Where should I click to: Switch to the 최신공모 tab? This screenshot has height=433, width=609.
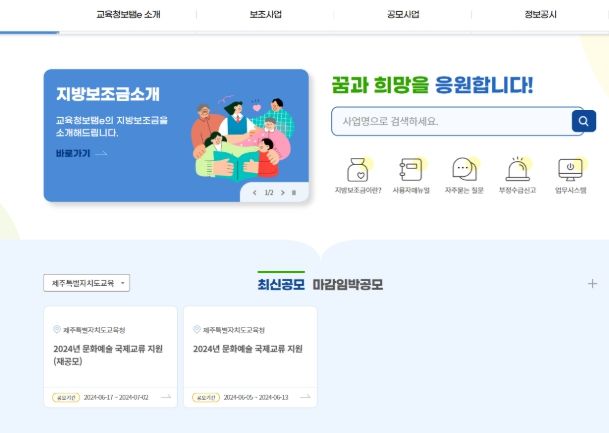point(281,284)
